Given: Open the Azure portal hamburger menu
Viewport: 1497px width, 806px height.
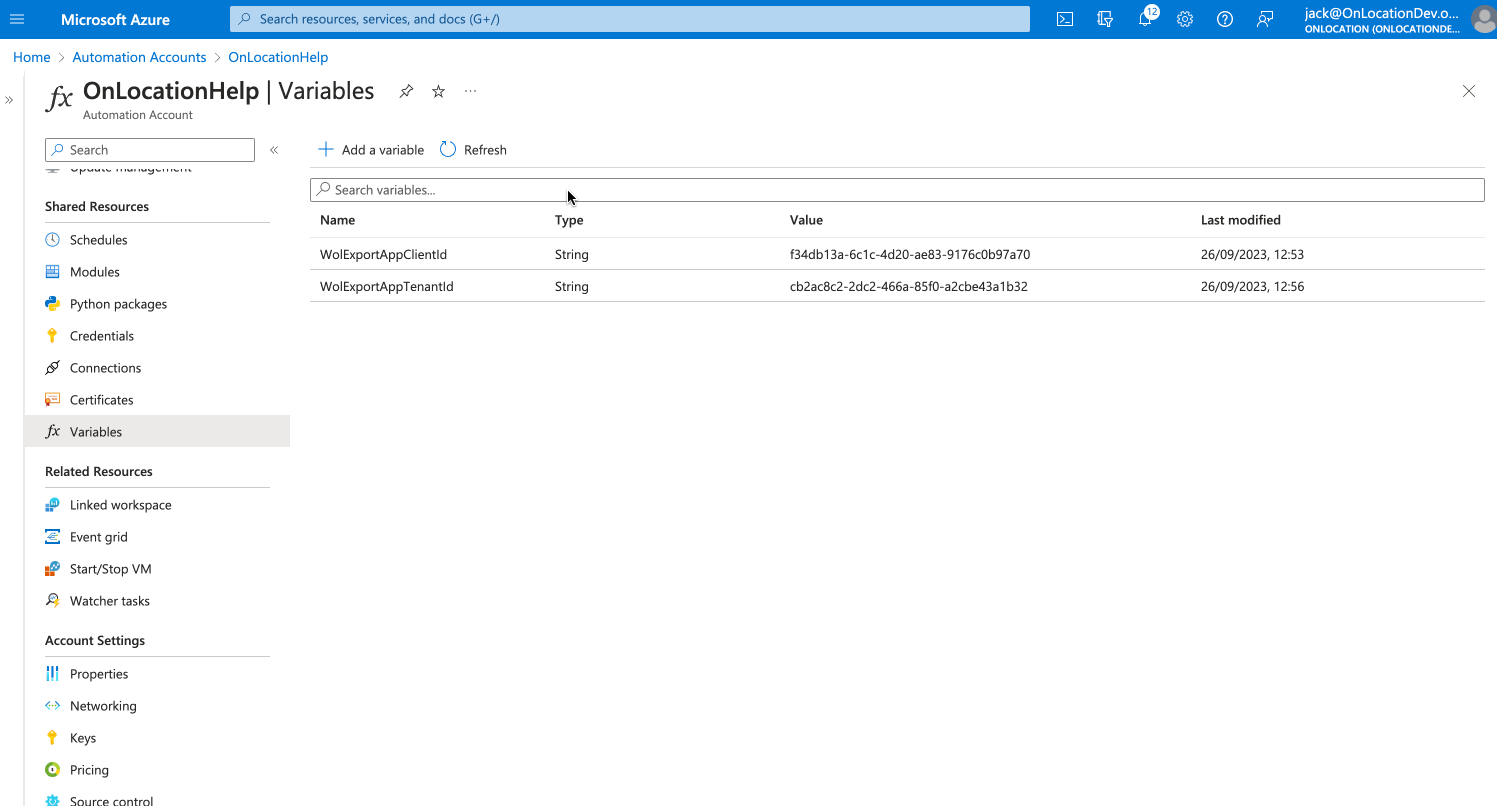Looking at the screenshot, I should point(17,19).
